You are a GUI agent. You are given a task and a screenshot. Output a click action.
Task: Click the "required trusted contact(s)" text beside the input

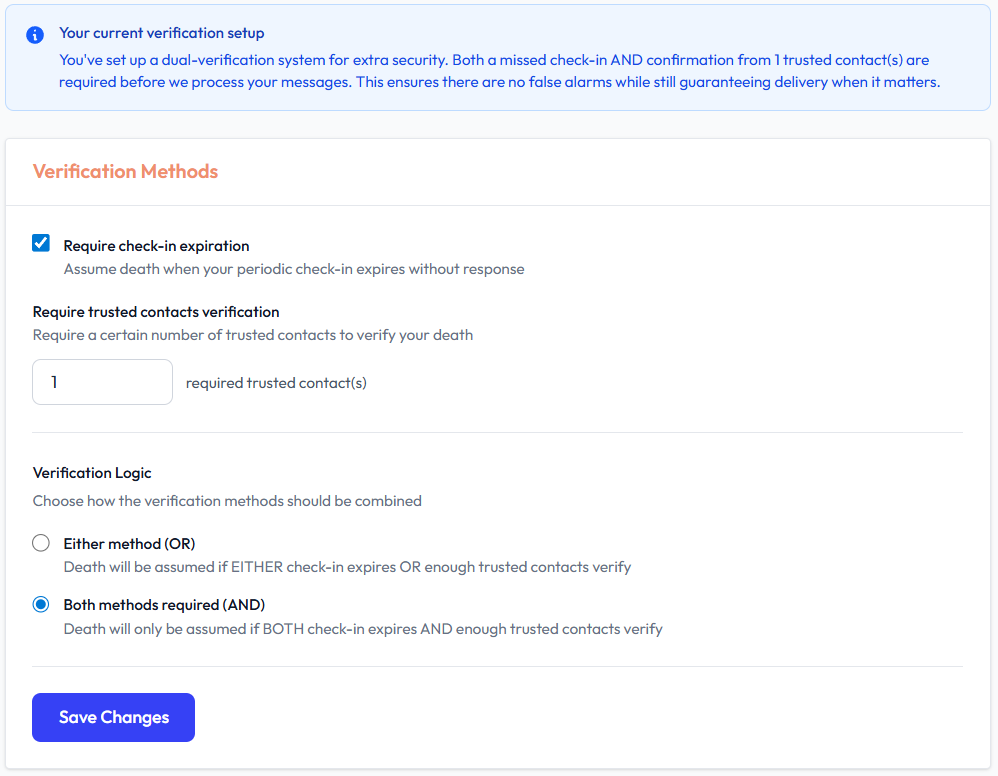276,383
